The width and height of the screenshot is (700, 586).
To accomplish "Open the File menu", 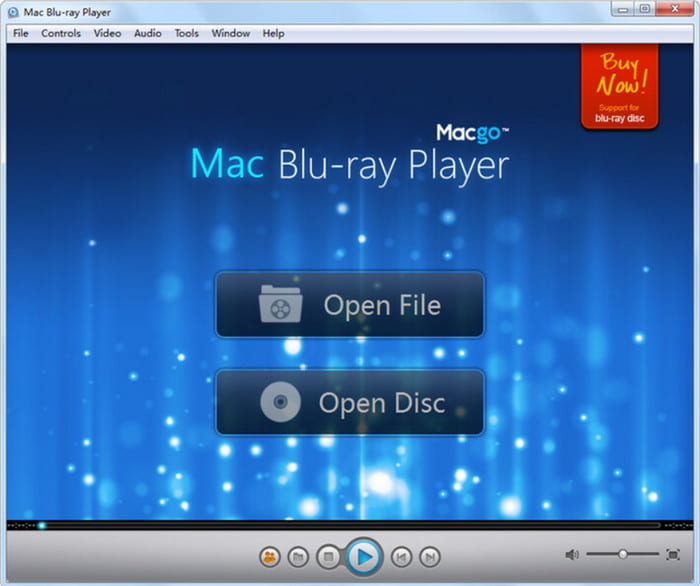I will click(x=21, y=33).
